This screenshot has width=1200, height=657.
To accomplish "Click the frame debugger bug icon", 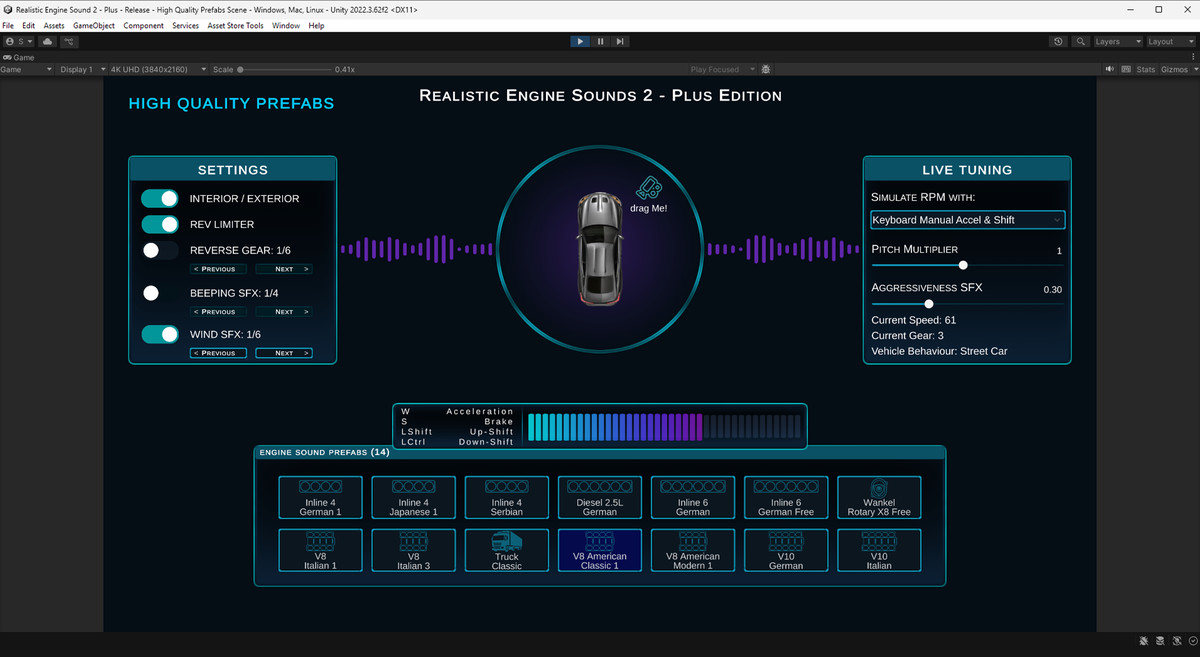I will (x=765, y=69).
